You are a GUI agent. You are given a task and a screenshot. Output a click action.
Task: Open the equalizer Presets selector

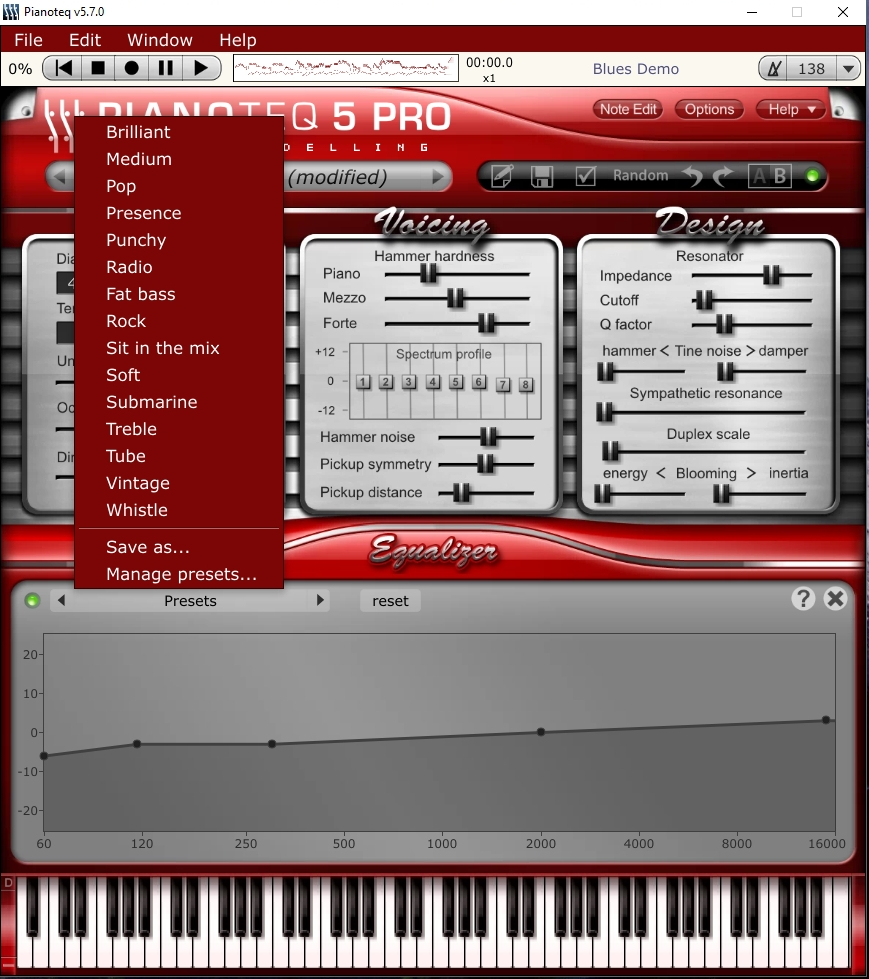[190, 601]
